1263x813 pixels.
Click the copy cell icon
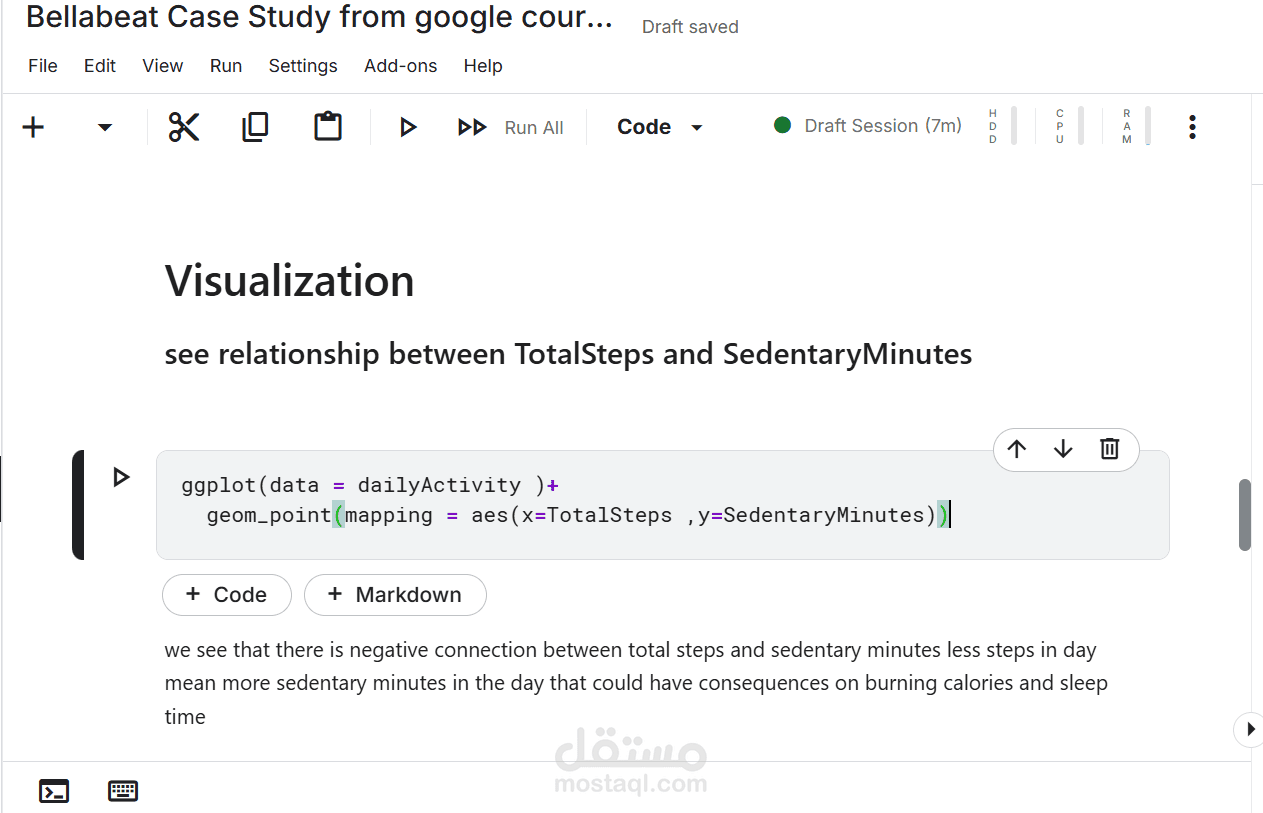tap(256, 127)
